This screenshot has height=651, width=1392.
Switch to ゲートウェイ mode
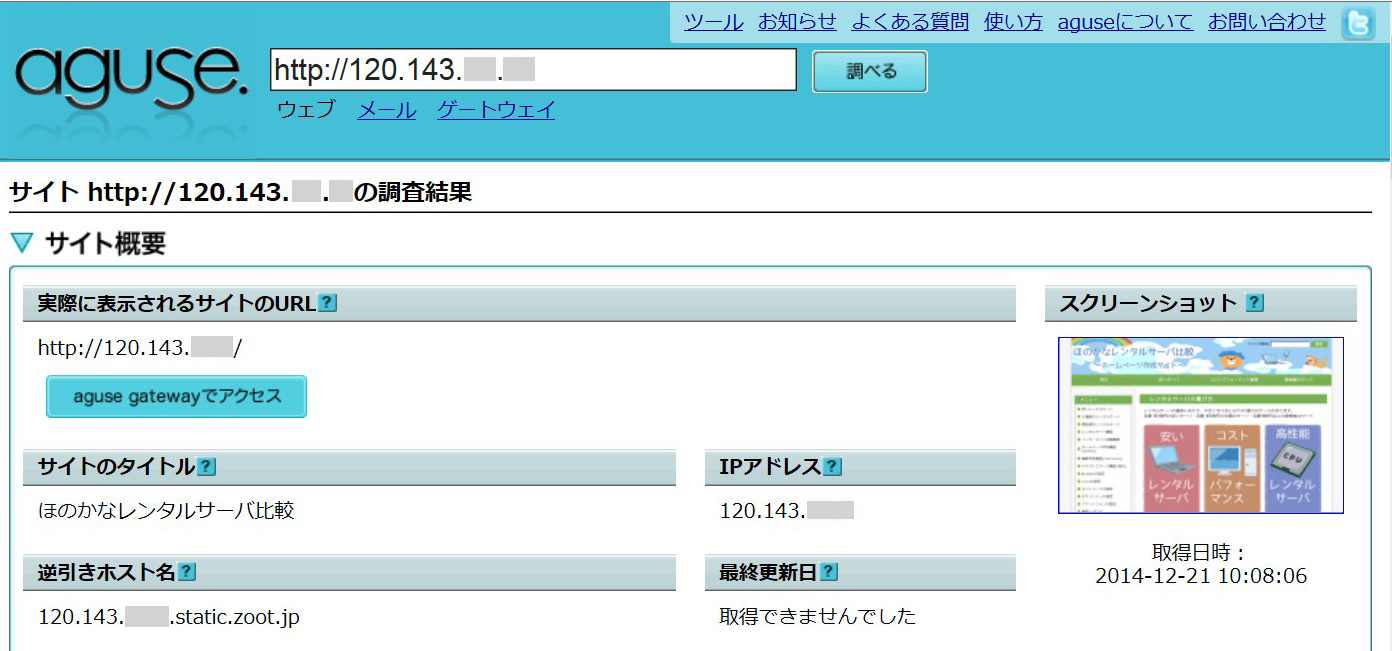click(496, 110)
